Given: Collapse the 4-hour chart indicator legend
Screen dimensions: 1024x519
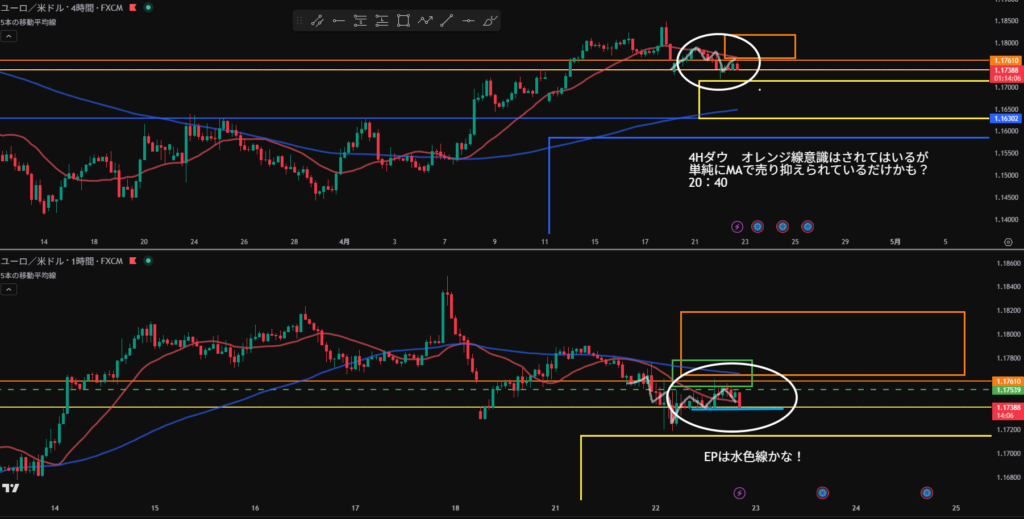Looking at the screenshot, I should point(8,37).
